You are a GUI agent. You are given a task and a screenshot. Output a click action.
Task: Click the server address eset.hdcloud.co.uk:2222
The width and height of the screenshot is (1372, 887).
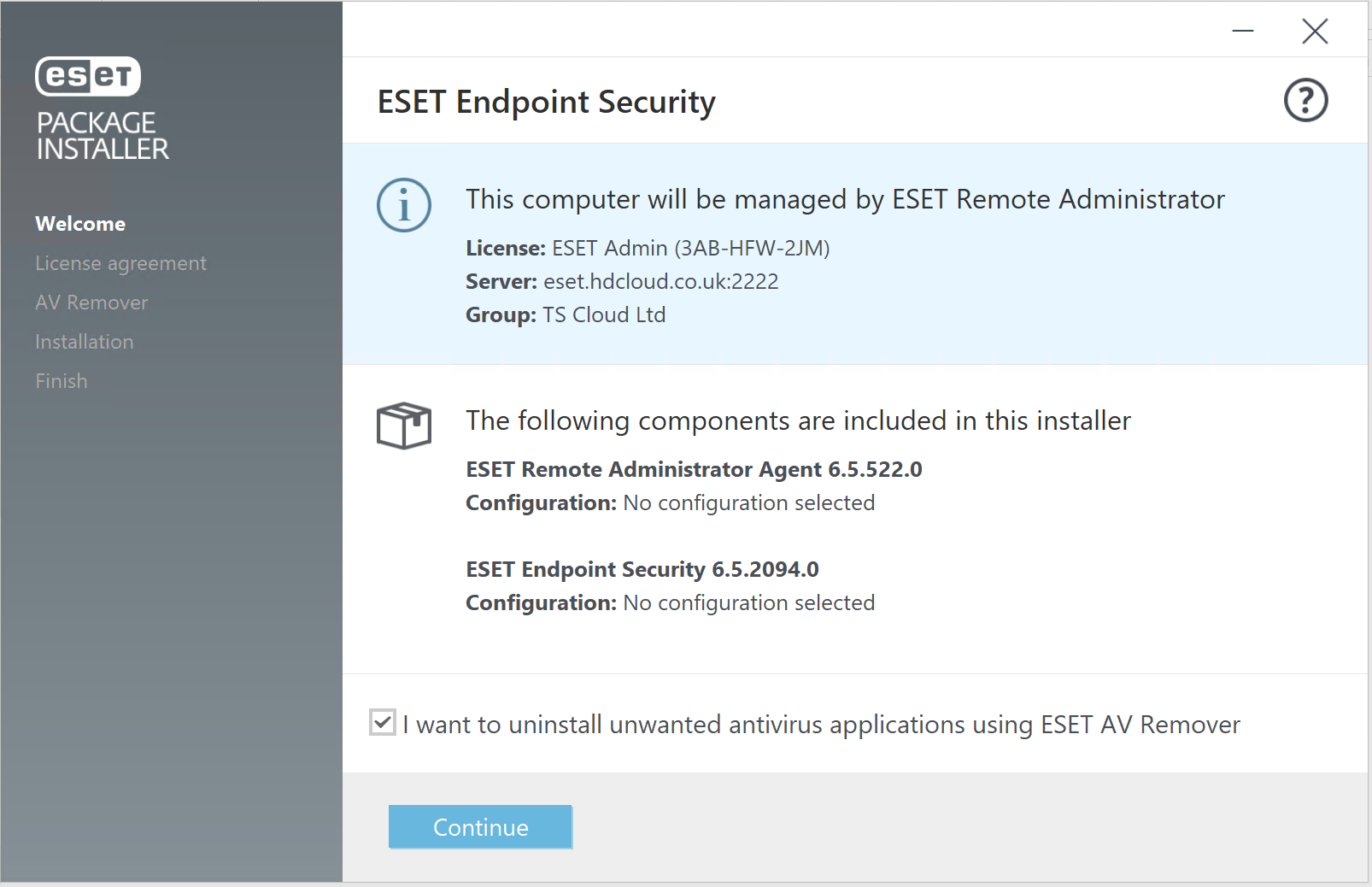click(661, 282)
